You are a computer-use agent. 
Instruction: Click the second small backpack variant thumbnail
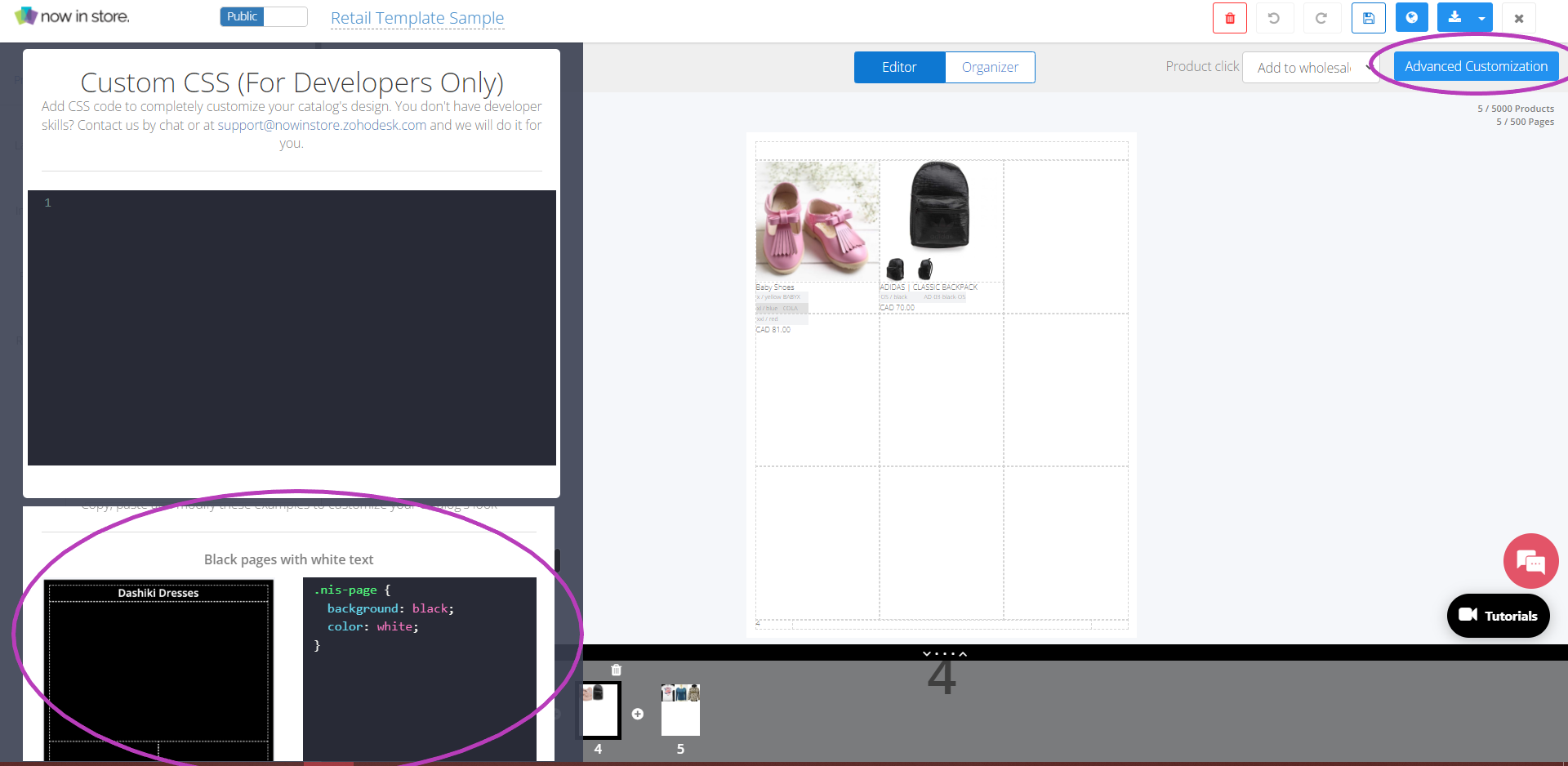(925, 269)
